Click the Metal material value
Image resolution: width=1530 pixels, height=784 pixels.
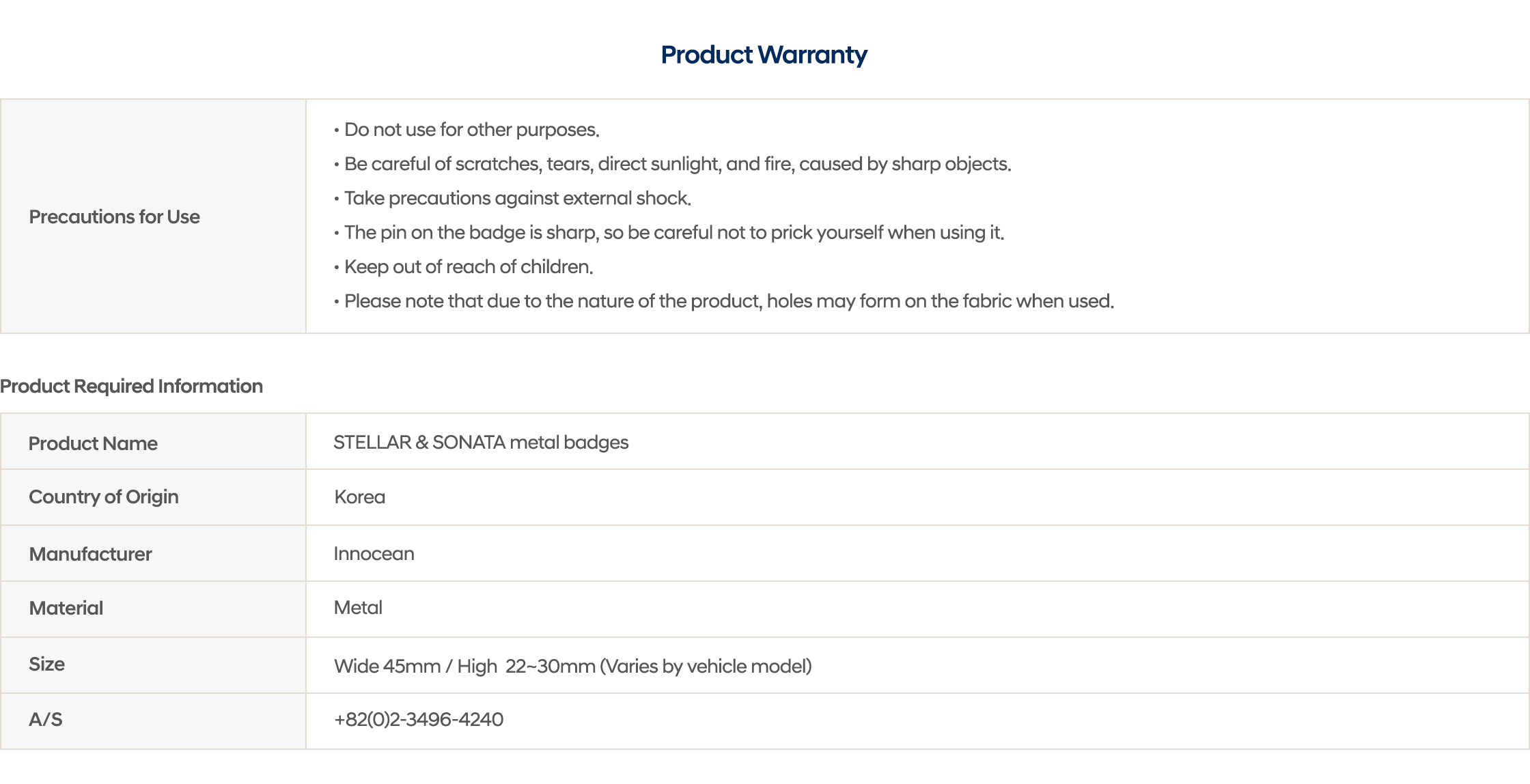tap(358, 608)
